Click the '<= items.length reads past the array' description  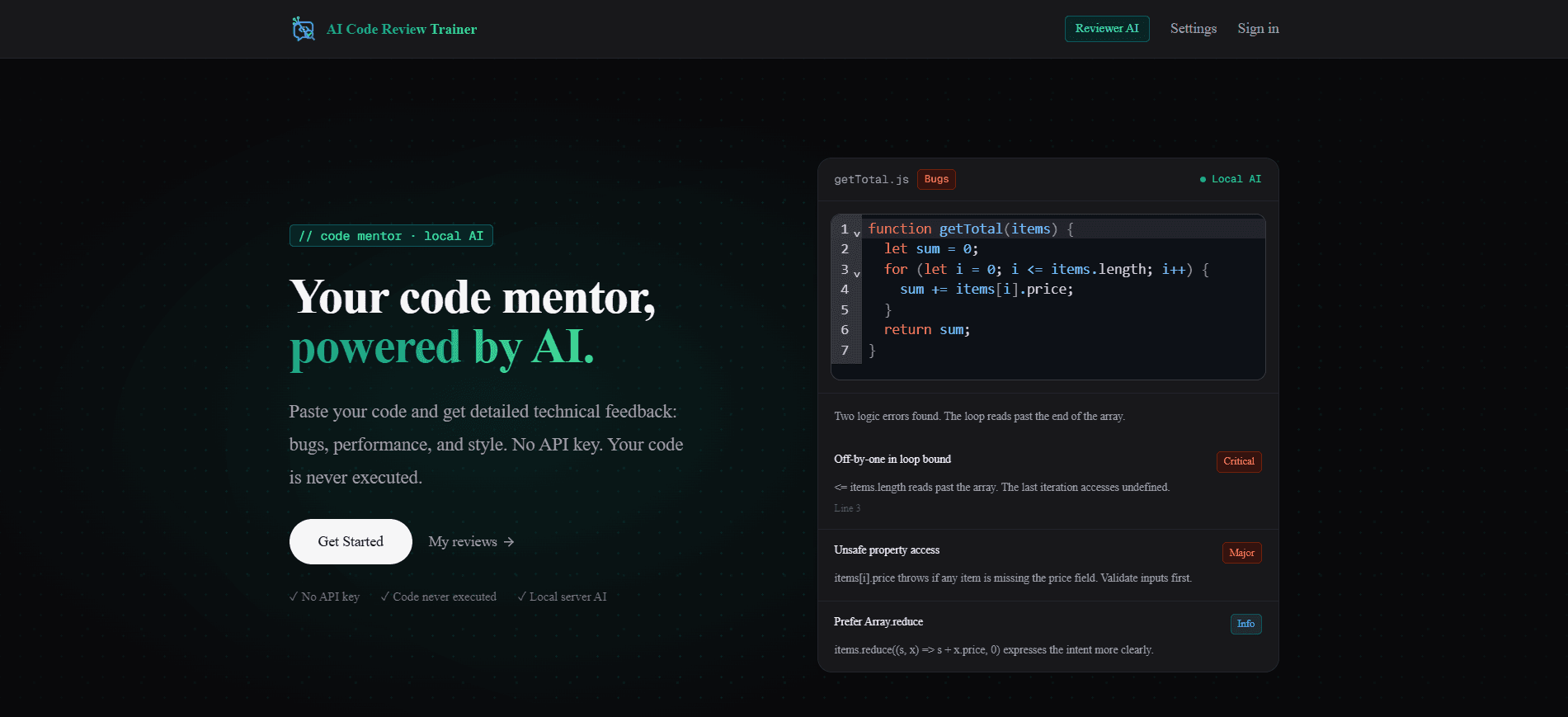(1001, 488)
